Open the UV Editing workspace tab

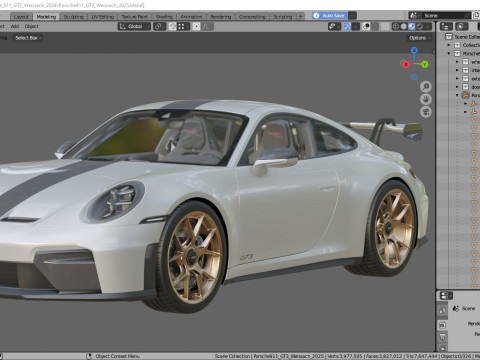tap(102, 16)
